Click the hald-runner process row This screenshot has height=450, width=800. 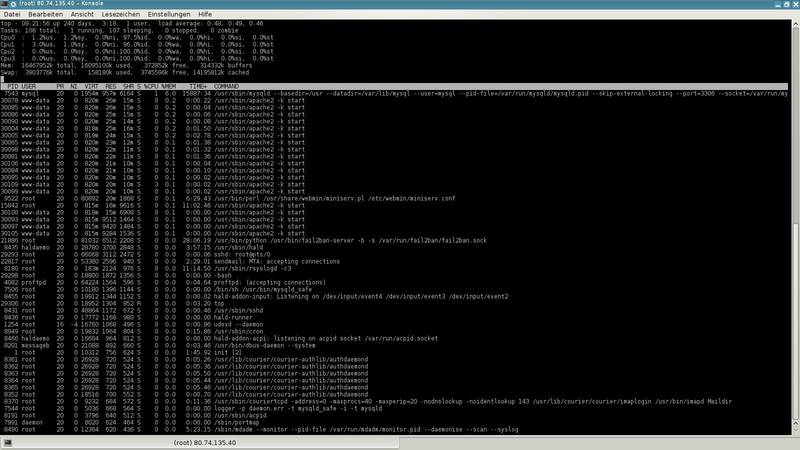(127, 317)
